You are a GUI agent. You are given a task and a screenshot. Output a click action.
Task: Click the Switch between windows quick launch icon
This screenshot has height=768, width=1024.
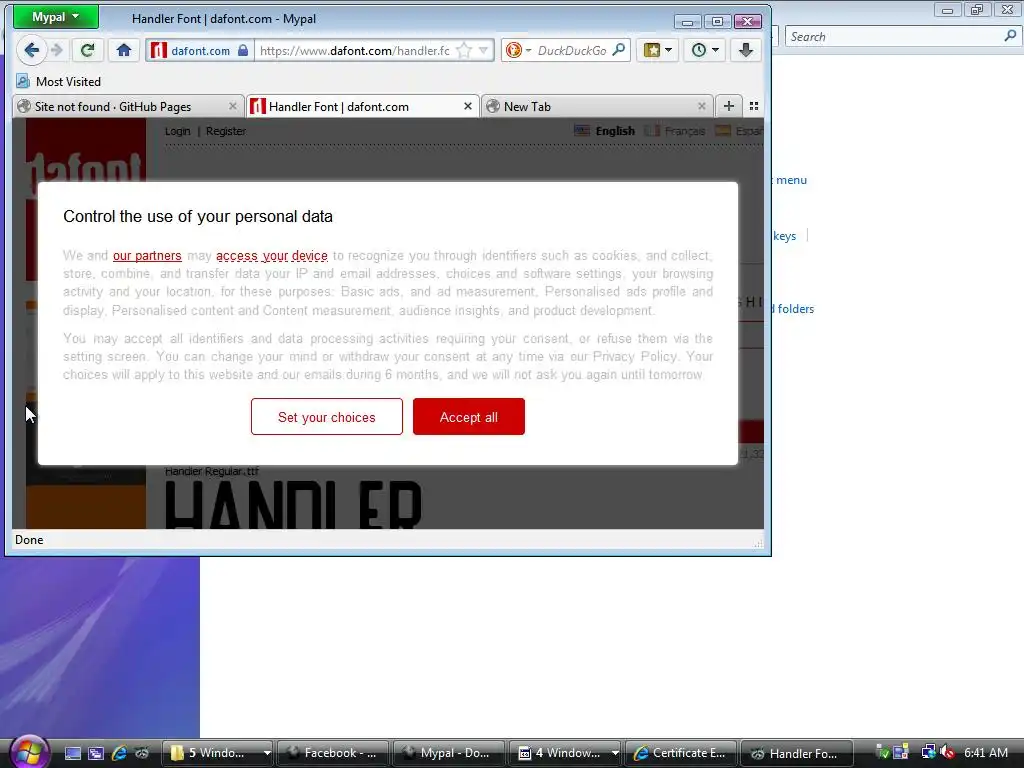pyautogui.click(x=96, y=753)
